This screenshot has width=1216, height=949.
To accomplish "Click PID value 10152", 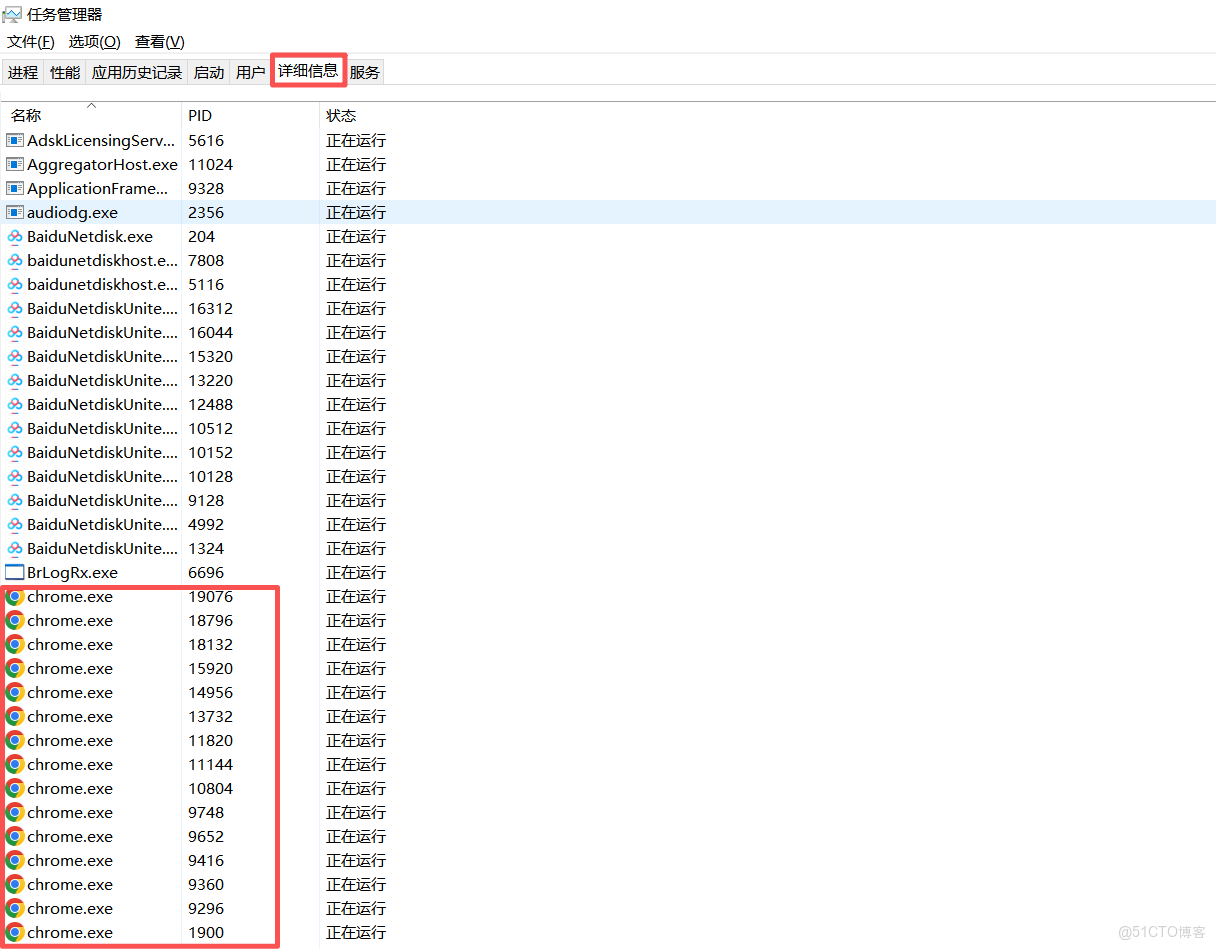I will tap(211, 452).
